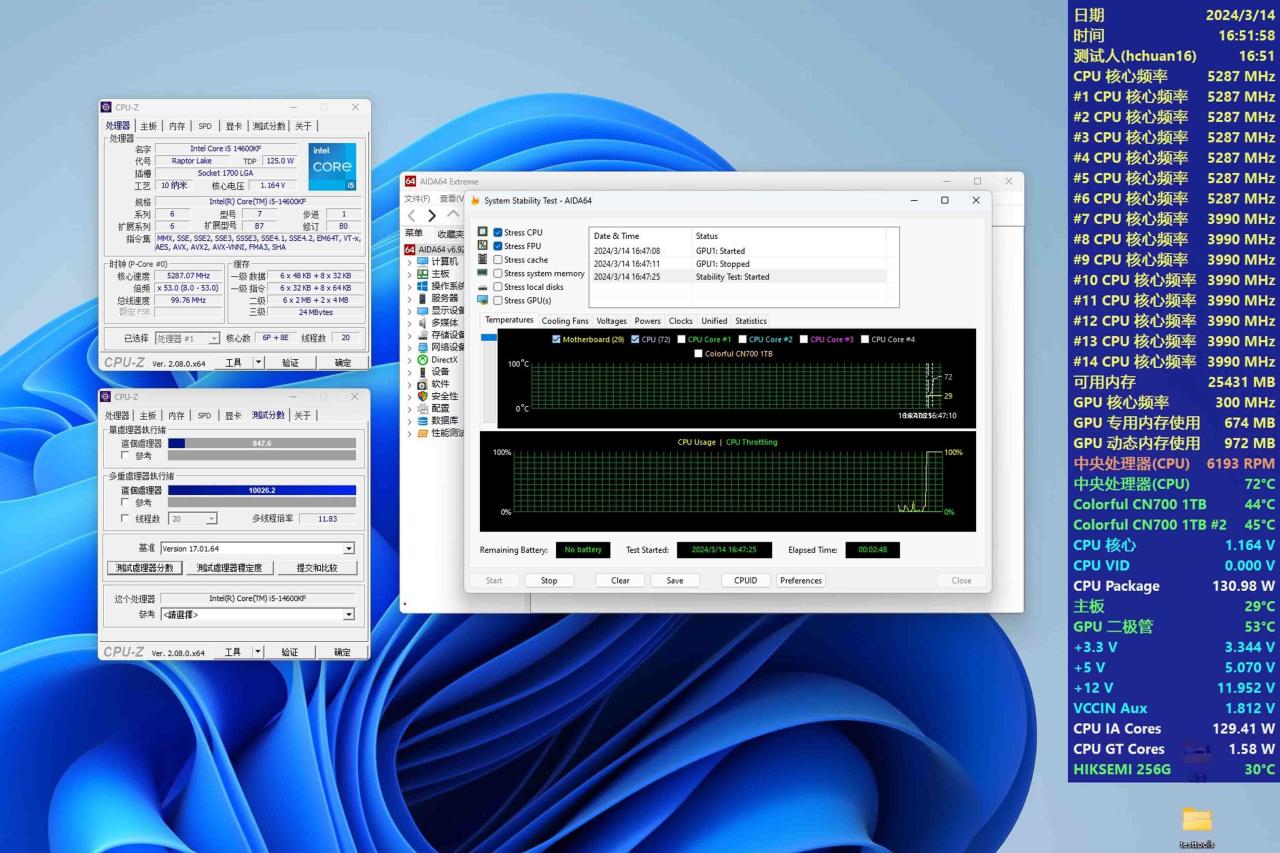
Task: Open the 基准 benchmark version dropdown
Action: (348, 549)
